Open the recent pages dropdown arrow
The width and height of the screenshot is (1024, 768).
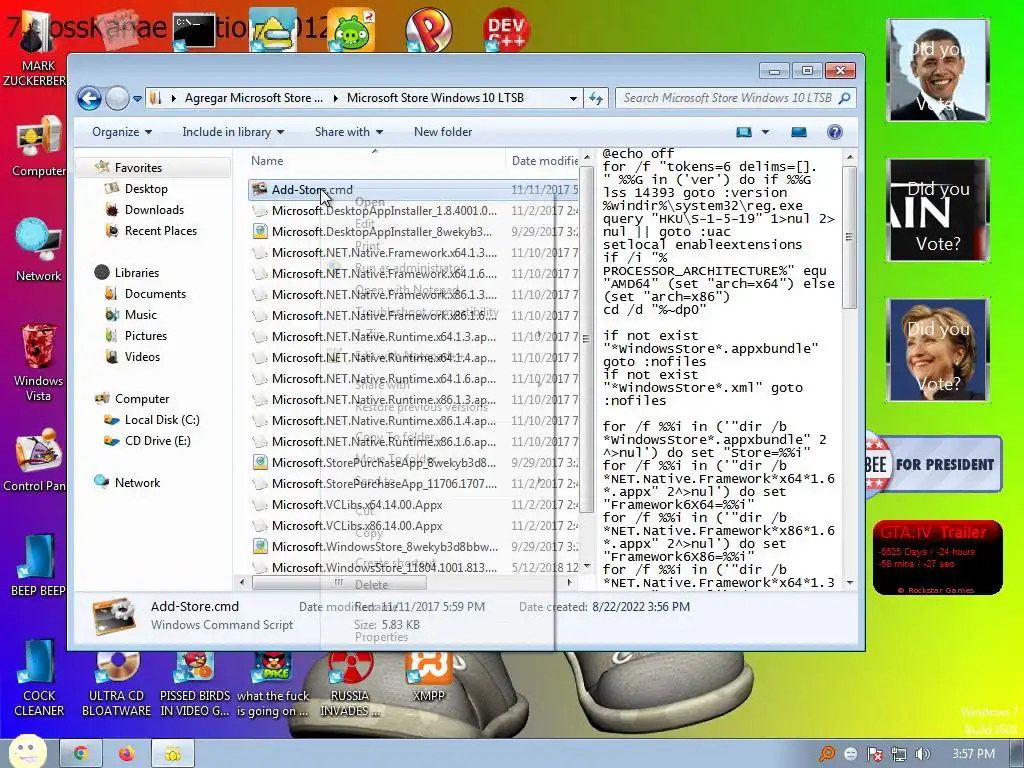[x=137, y=99]
